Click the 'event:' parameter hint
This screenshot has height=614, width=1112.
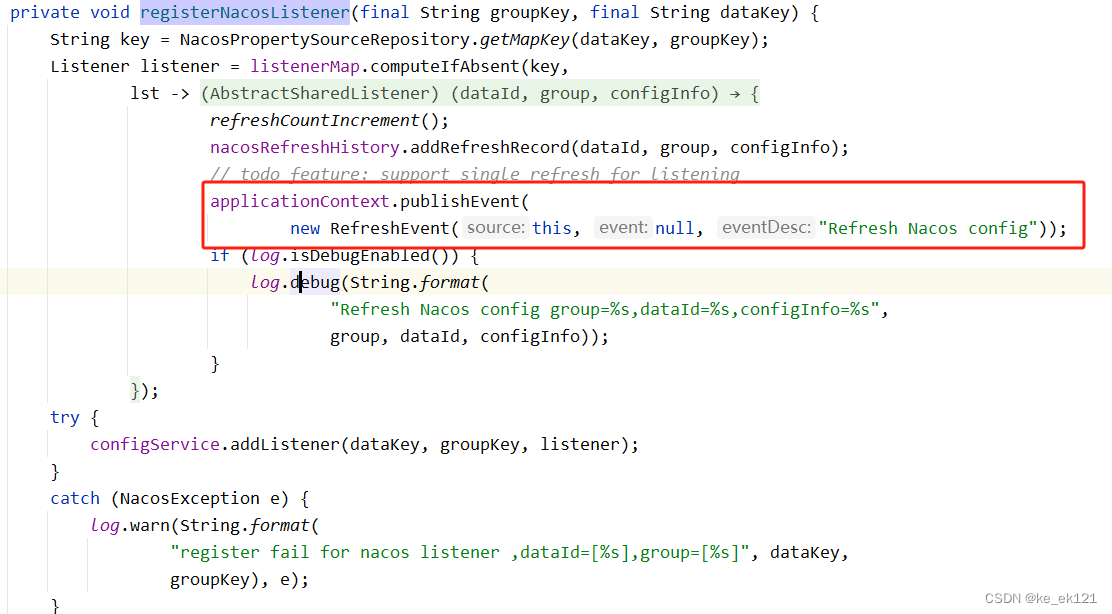pyautogui.click(x=623, y=228)
